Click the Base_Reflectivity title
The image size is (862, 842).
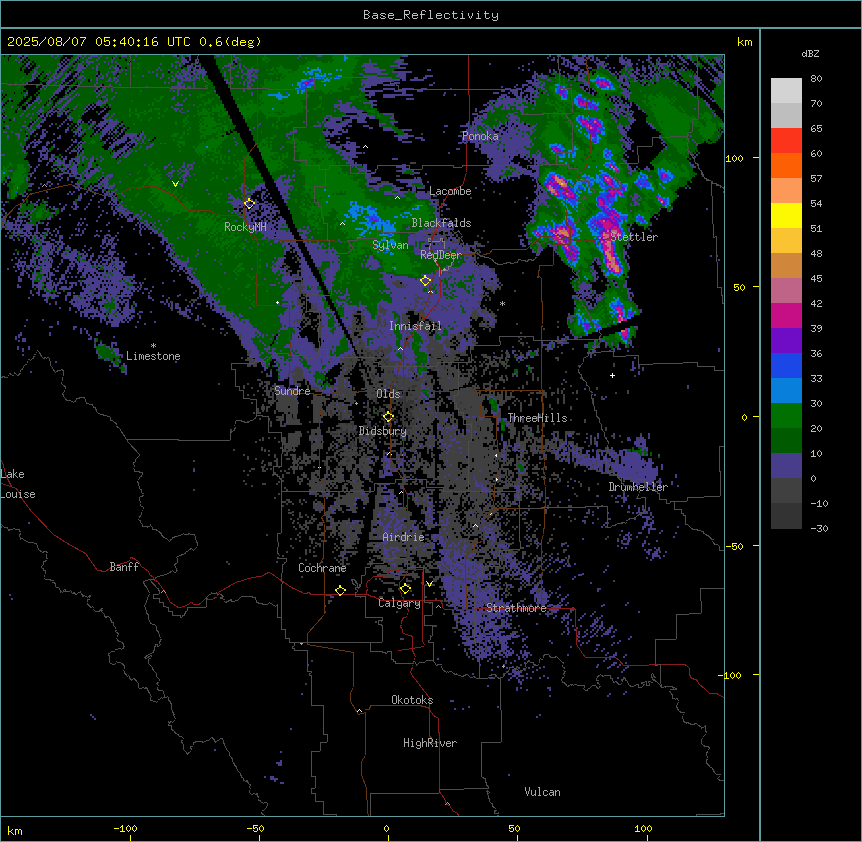pyautogui.click(x=431, y=15)
